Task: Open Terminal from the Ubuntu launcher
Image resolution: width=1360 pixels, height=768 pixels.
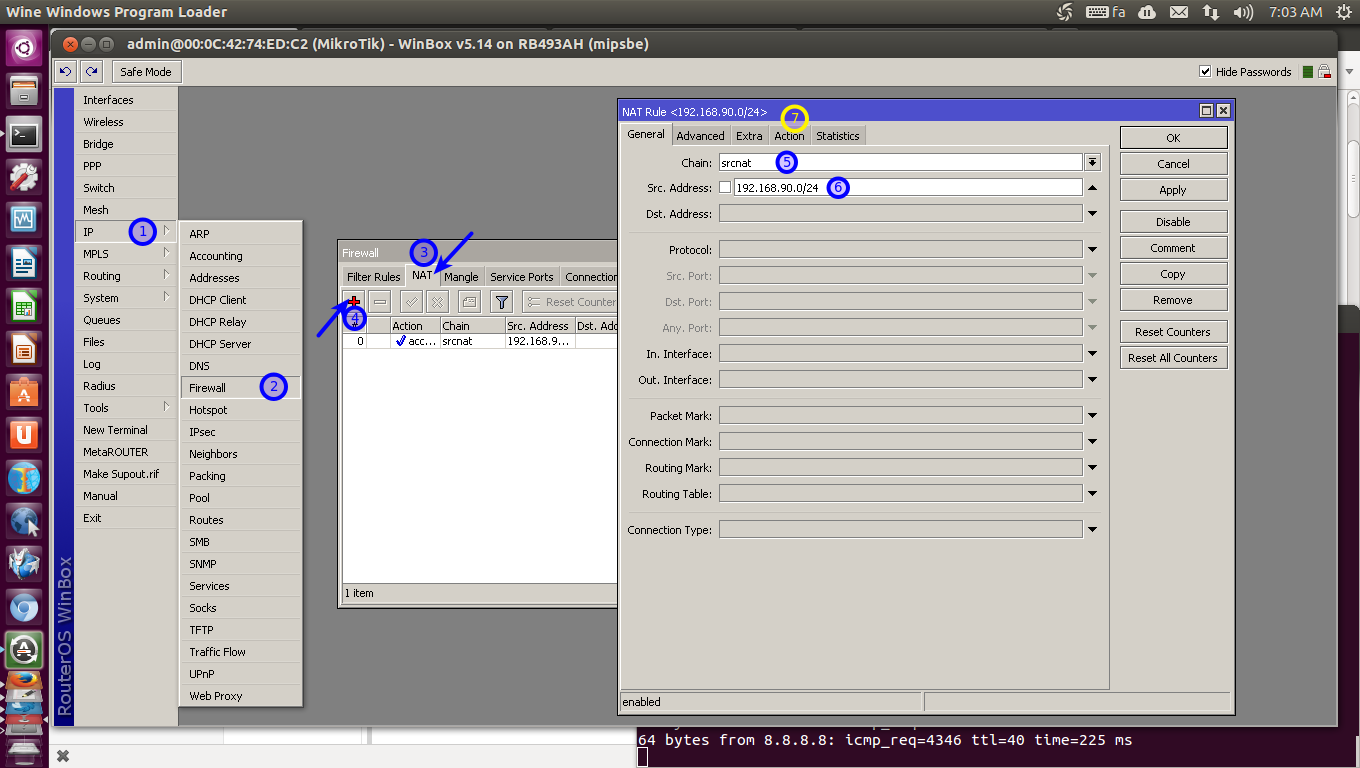Action: 24,133
